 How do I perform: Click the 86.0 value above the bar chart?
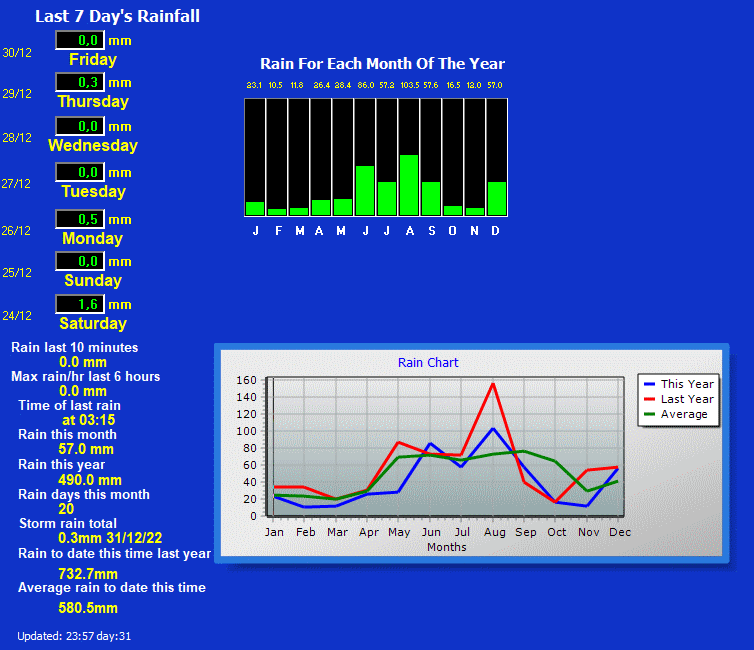click(x=365, y=85)
